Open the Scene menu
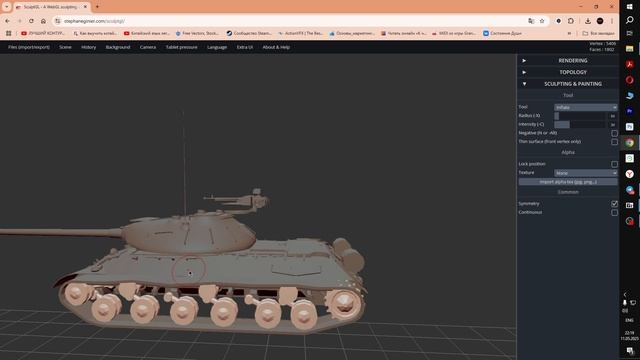The height and width of the screenshot is (360, 640). (x=65, y=47)
